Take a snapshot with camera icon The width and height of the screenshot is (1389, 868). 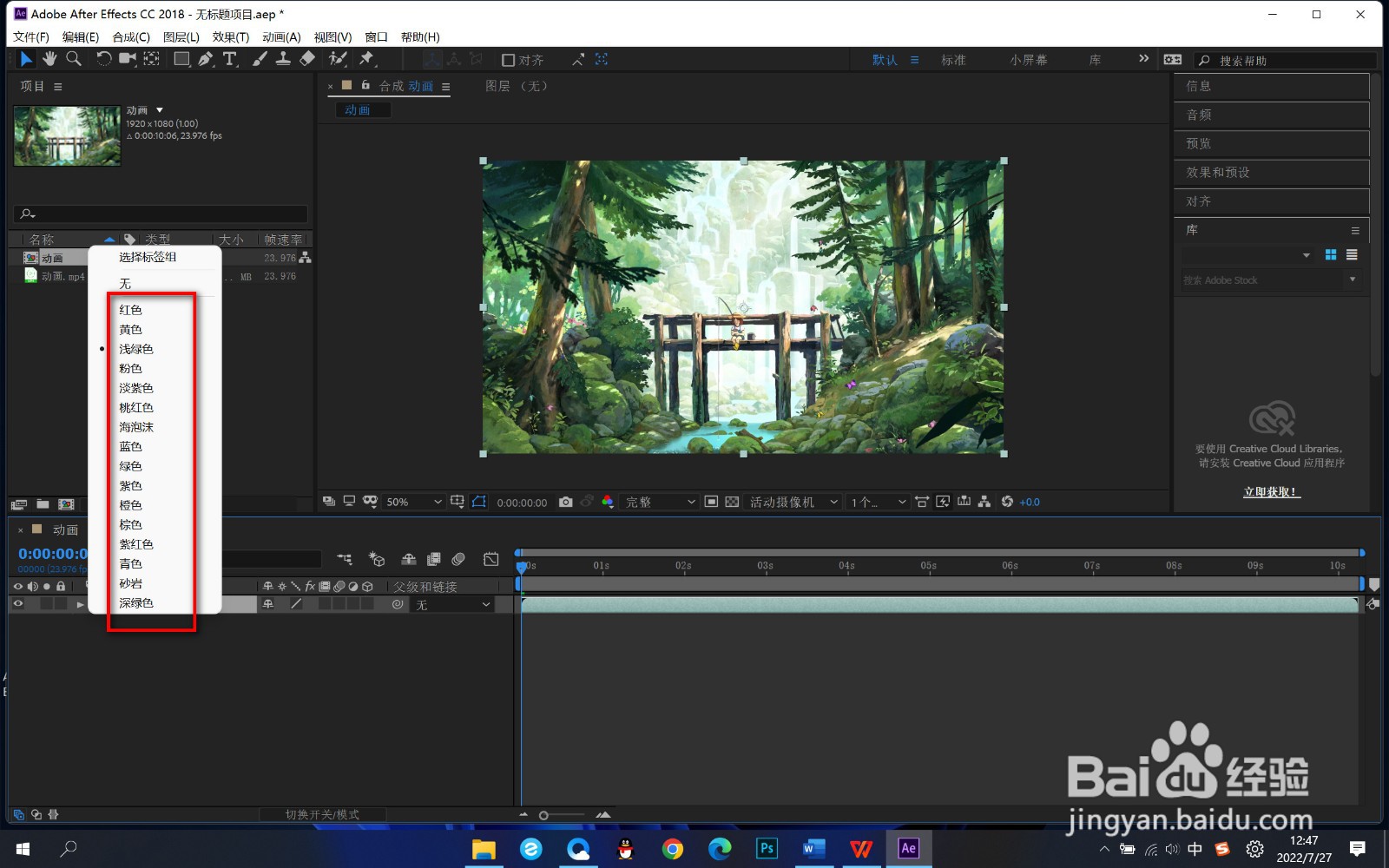566,502
